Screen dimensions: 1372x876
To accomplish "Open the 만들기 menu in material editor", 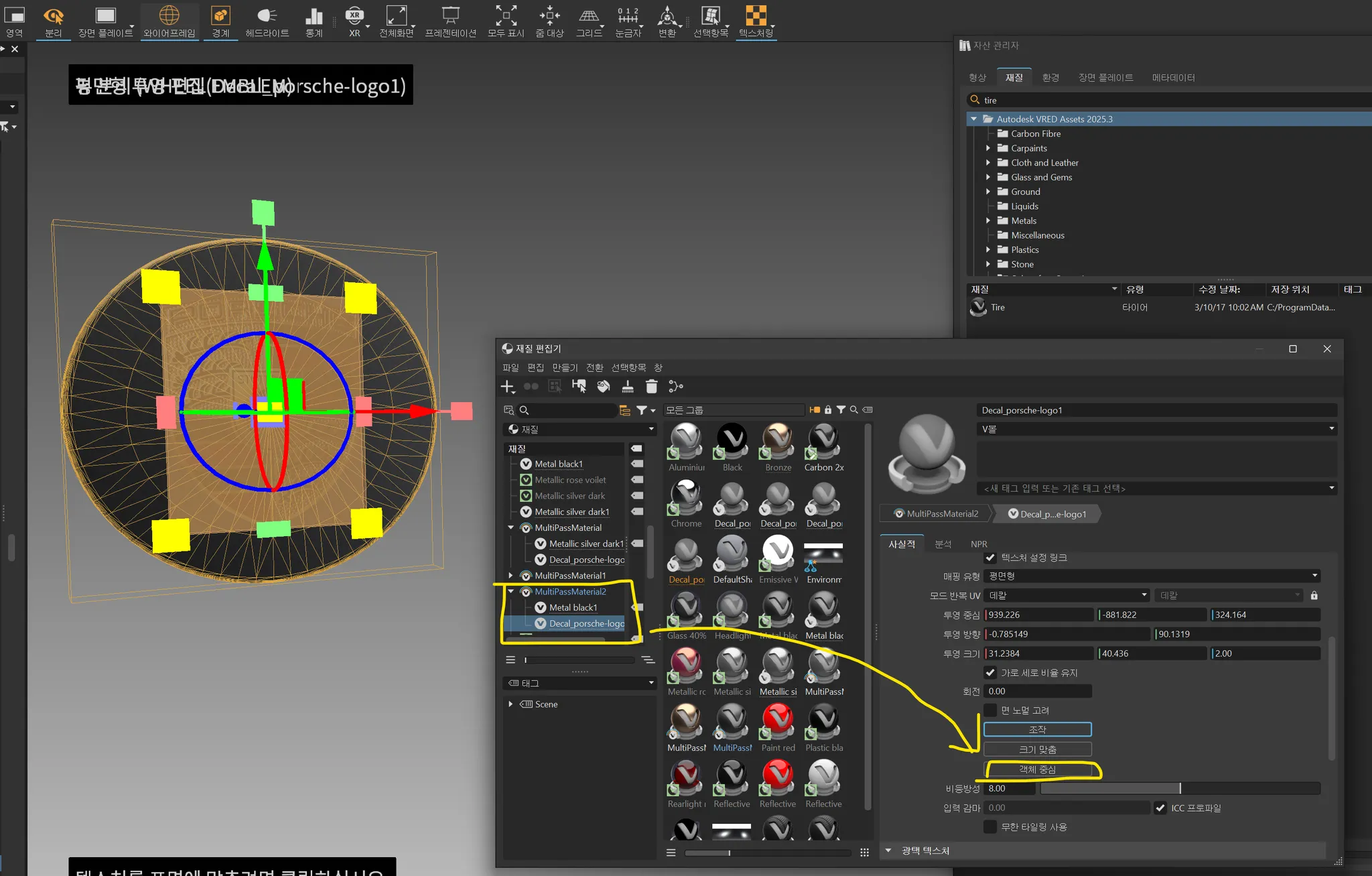I will point(564,367).
